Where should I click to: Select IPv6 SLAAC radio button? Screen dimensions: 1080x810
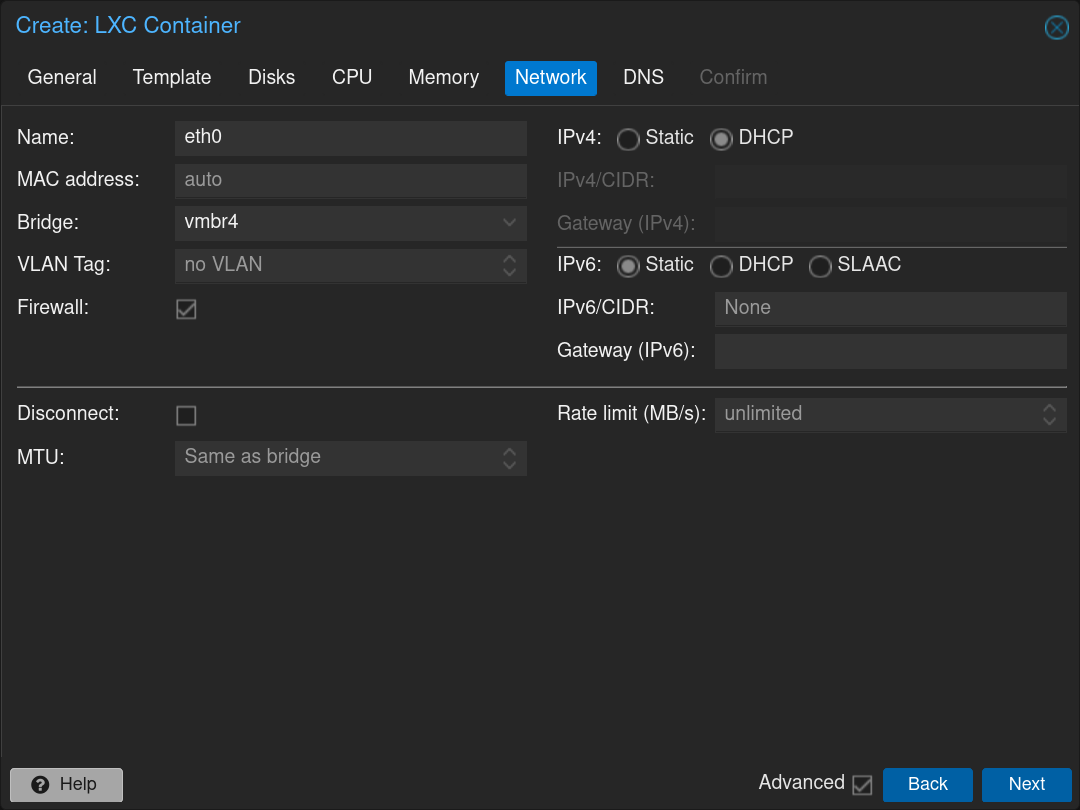pyautogui.click(x=820, y=266)
